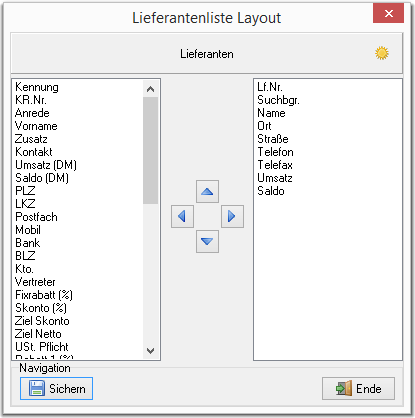415x418 pixels.
Task: Click the blue down arrow button
Action: tap(207, 241)
